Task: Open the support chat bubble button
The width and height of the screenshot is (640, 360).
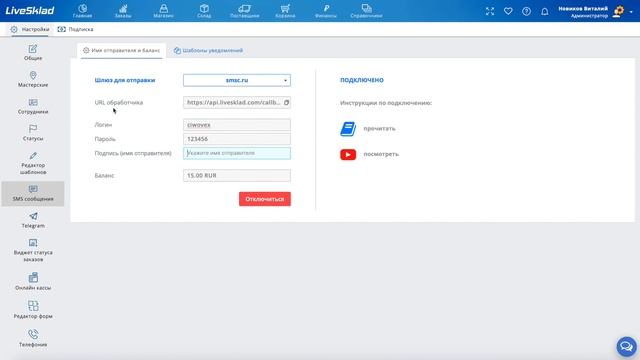Action: [x=627, y=347]
